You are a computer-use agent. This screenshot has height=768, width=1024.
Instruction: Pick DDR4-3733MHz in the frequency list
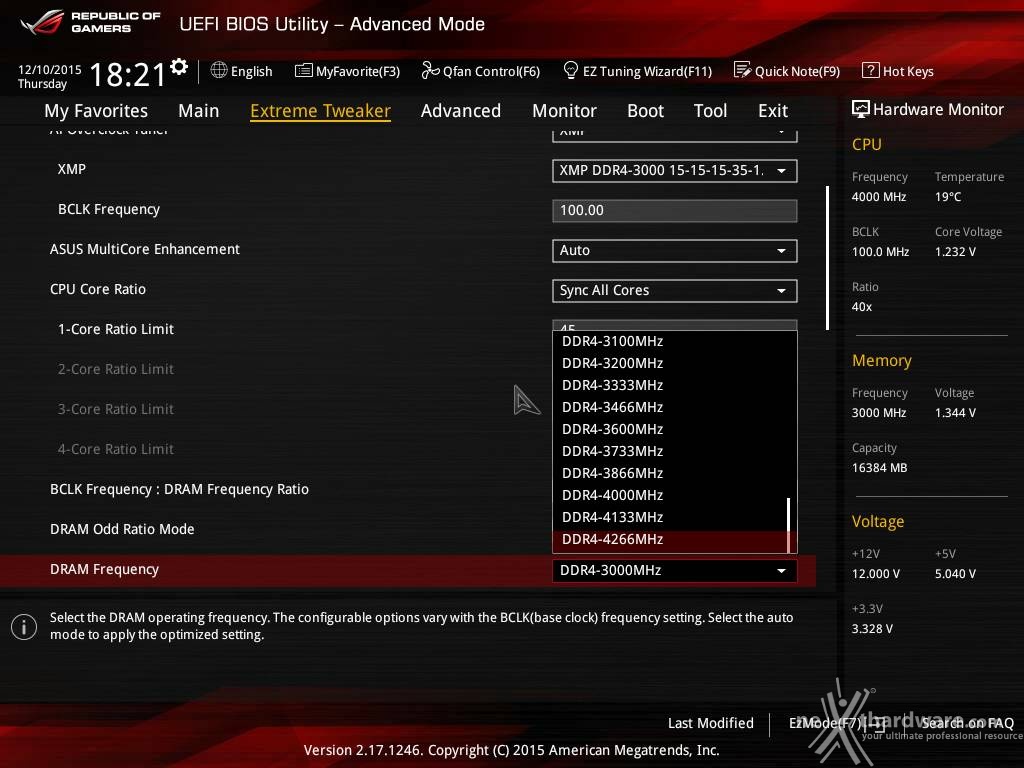[613, 451]
